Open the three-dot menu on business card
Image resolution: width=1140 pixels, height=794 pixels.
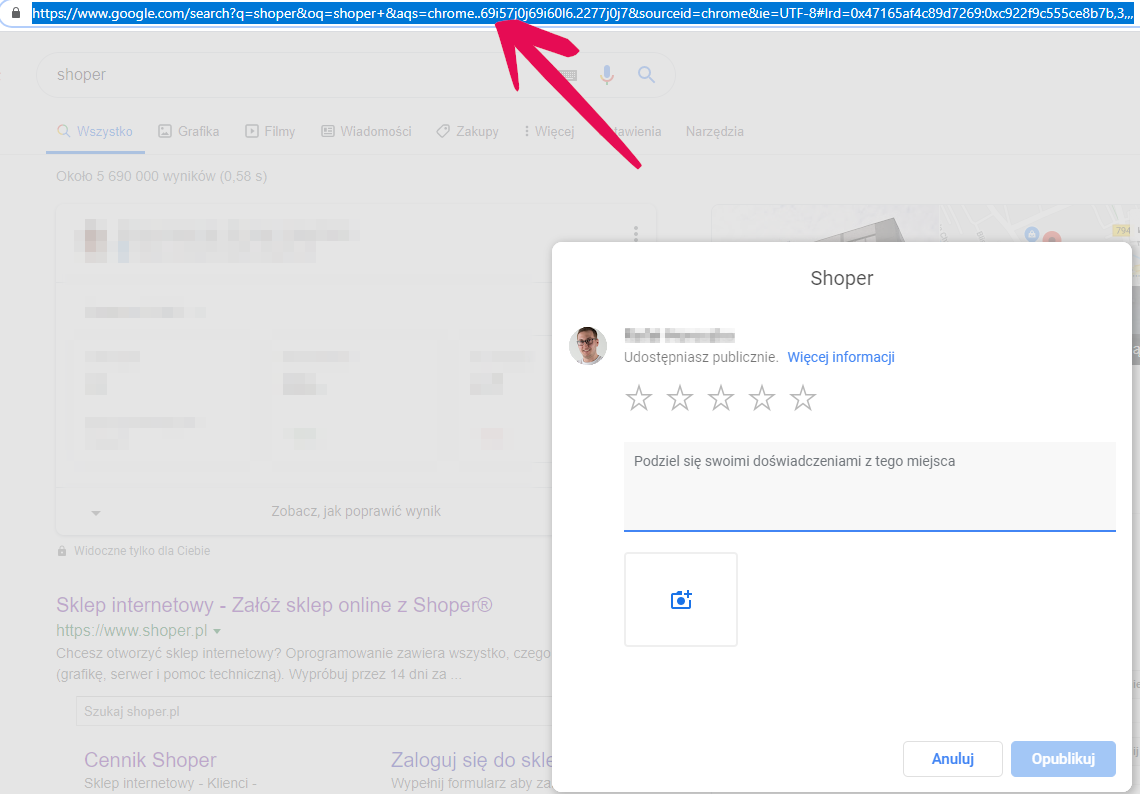click(635, 234)
